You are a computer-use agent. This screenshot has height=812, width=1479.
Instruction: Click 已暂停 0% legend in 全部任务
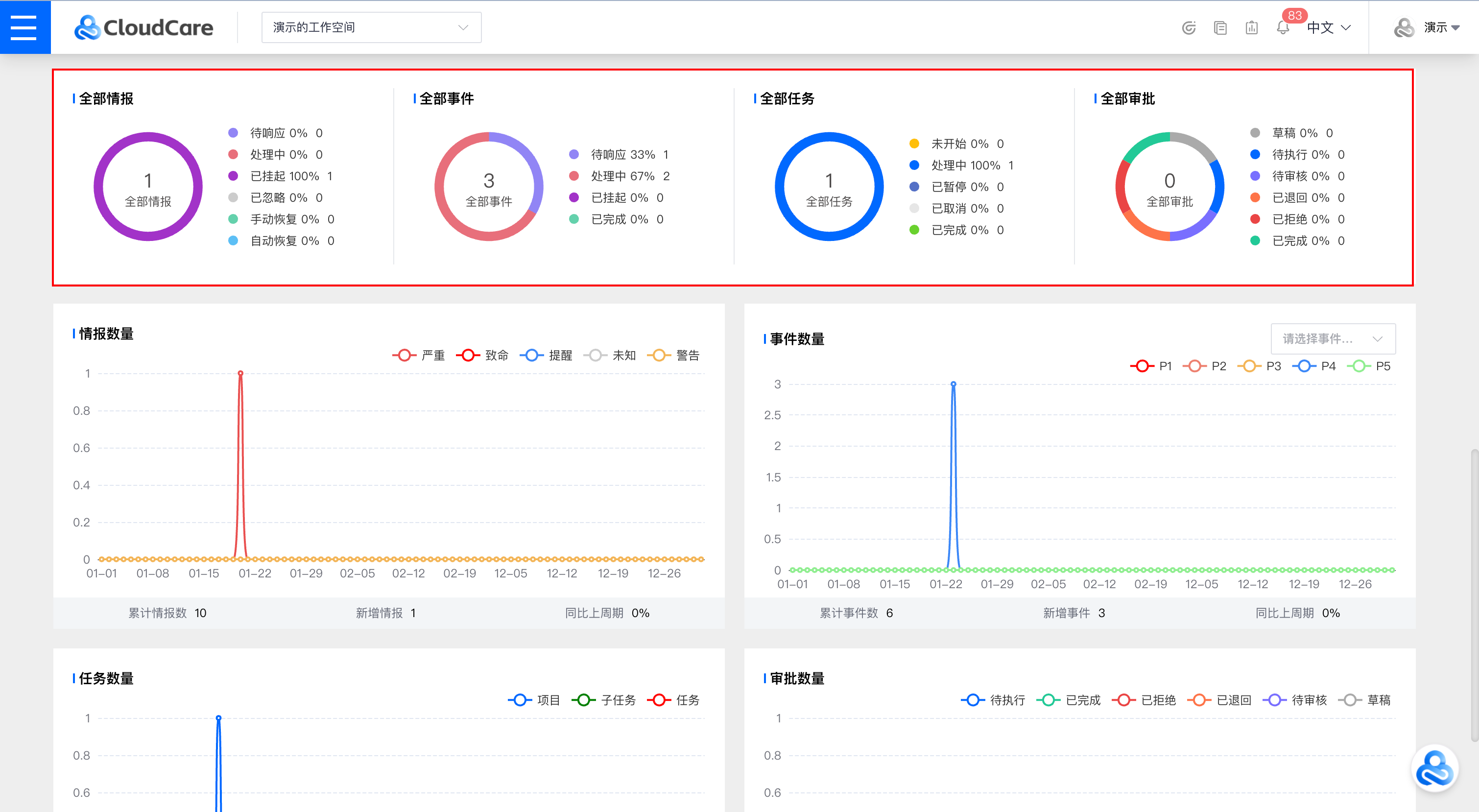956,187
